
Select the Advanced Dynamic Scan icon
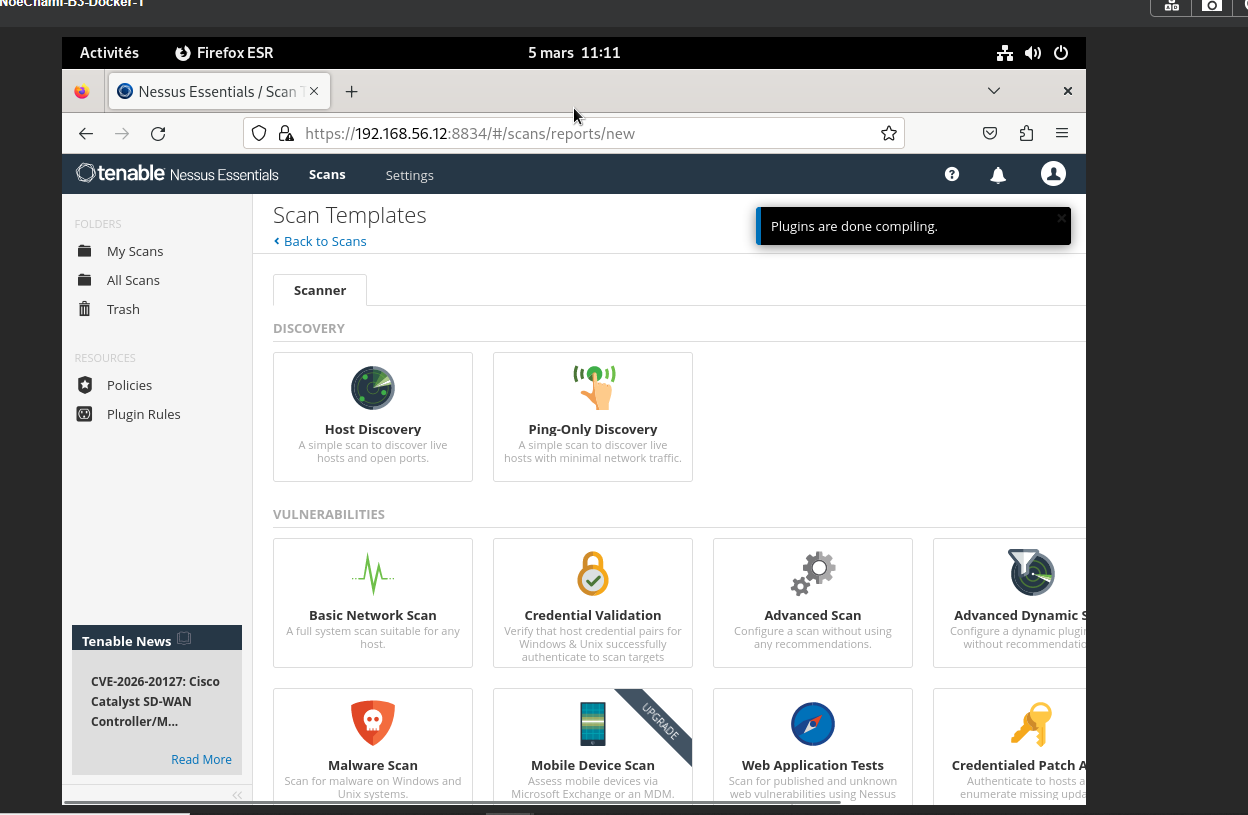click(1031, 573)
